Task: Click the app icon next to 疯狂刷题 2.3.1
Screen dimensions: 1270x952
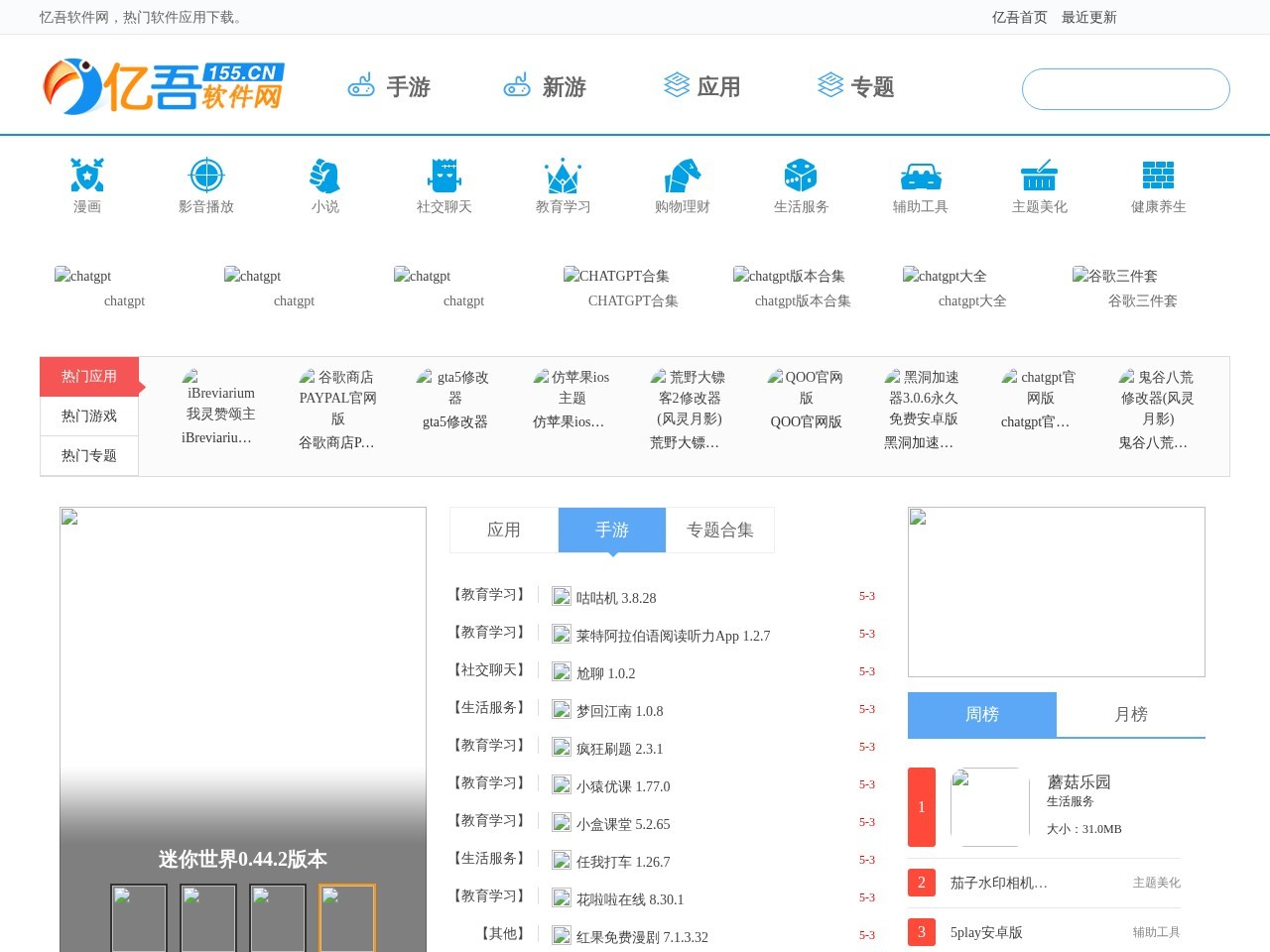Action: point(562,747)
